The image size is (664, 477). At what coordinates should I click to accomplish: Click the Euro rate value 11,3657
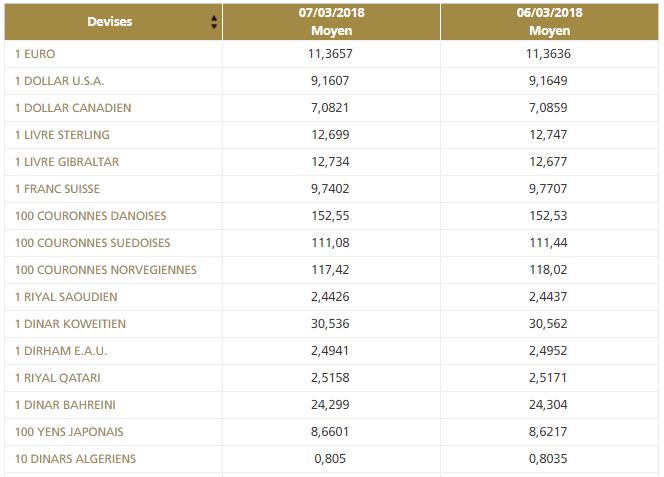[331, 54]
